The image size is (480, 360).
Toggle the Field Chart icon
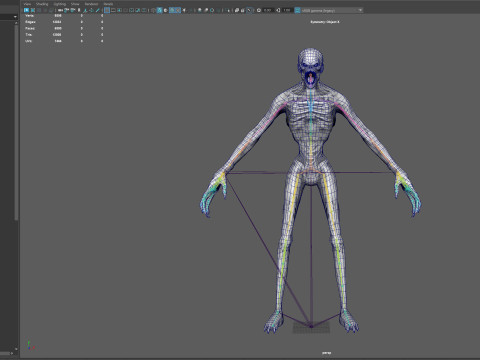pyautogui.click(x=131, y=10)
